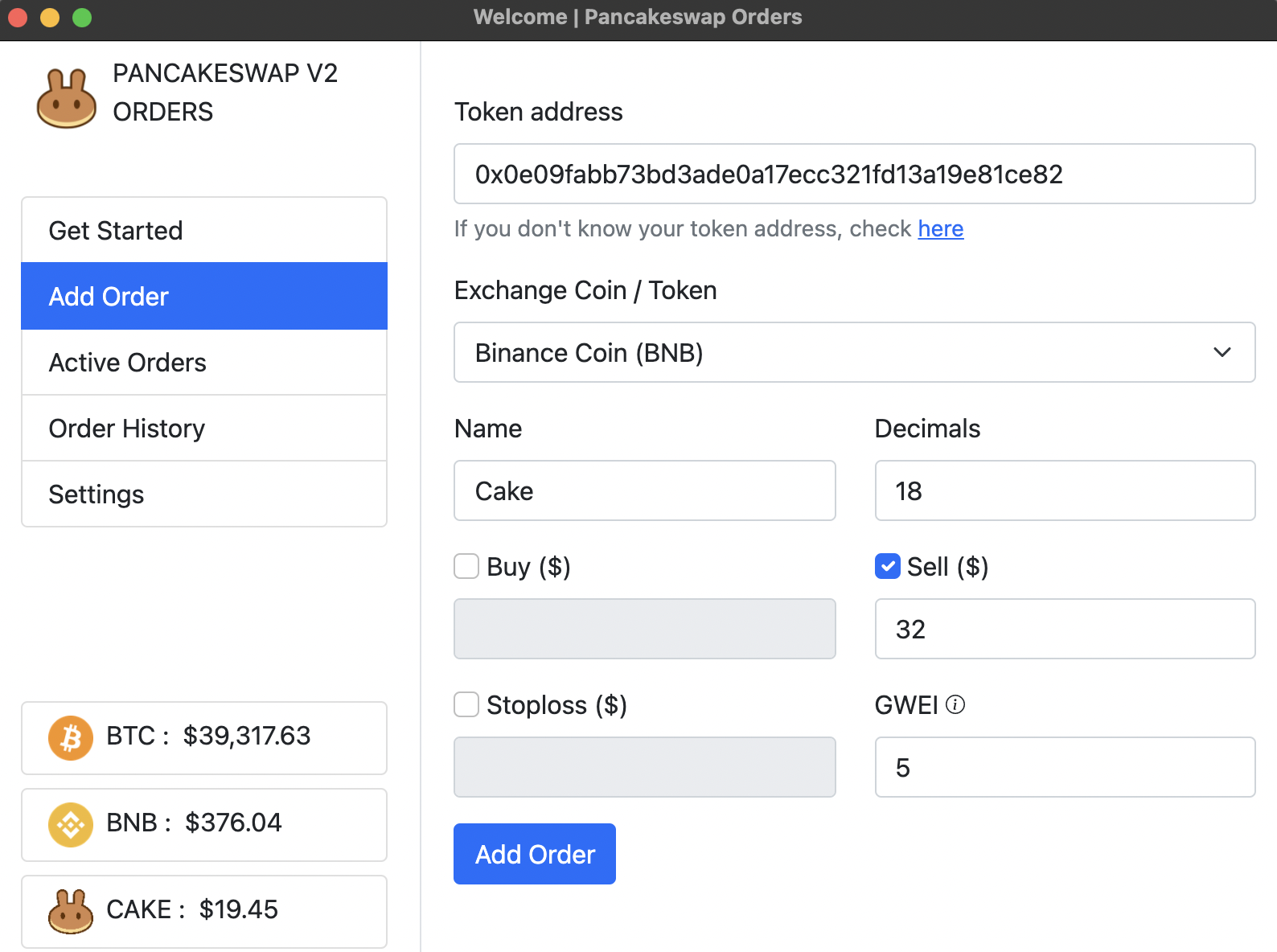Click the BNB price $376.04
The width and height of the screenshot is (1277, 952).
tap(233, 823)
